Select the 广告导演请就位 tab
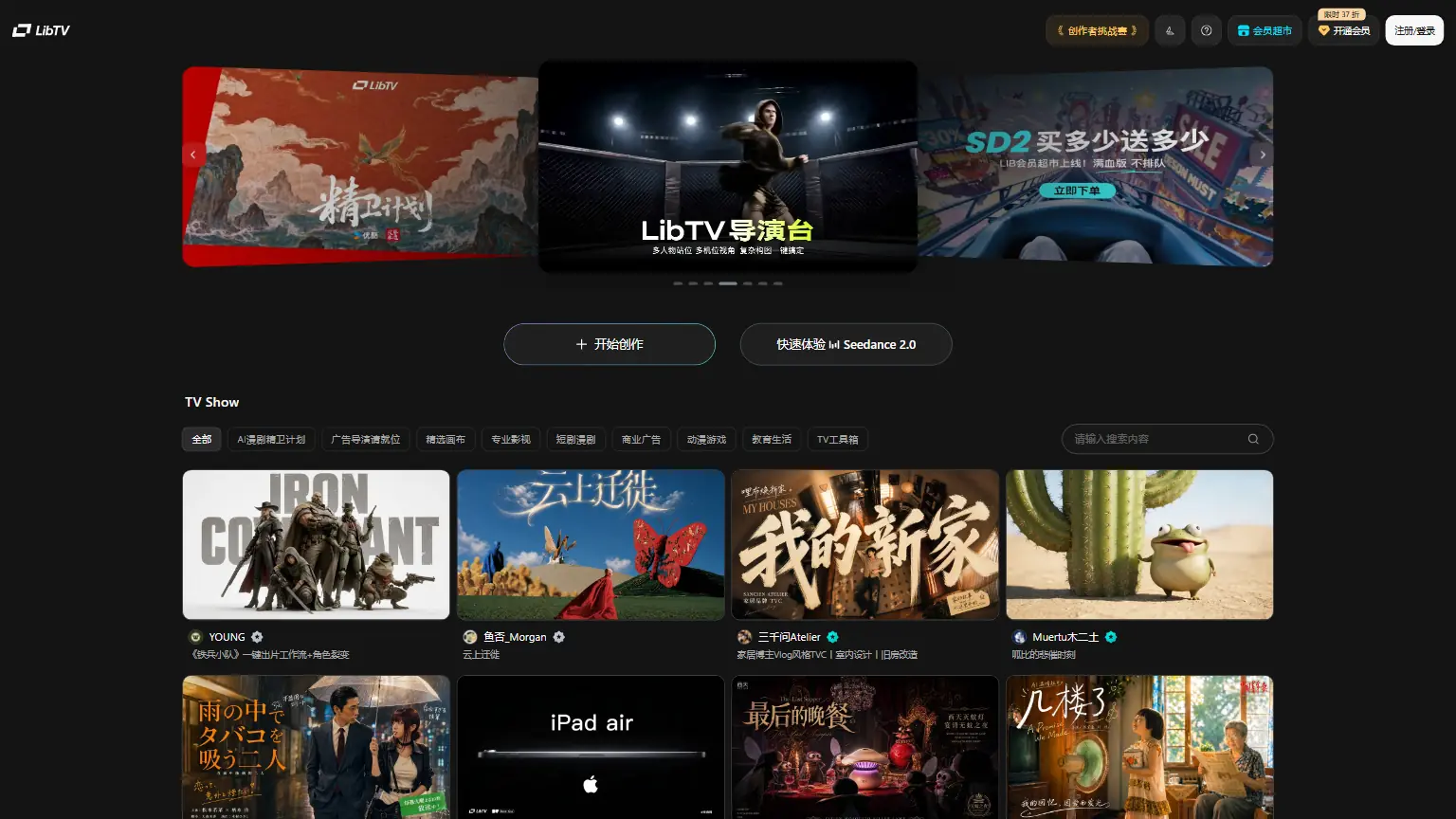Viewport: 1456px width, 819px height. [366, 439]
